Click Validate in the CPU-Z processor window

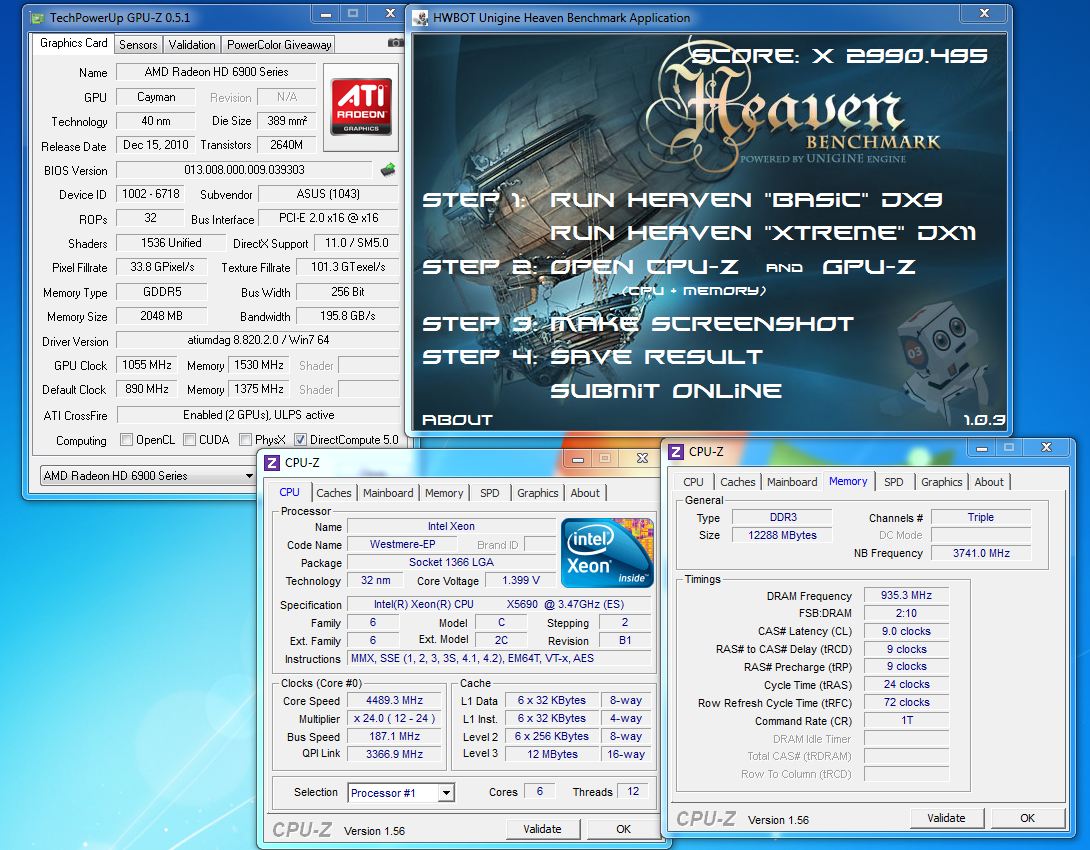click(542, 828)
